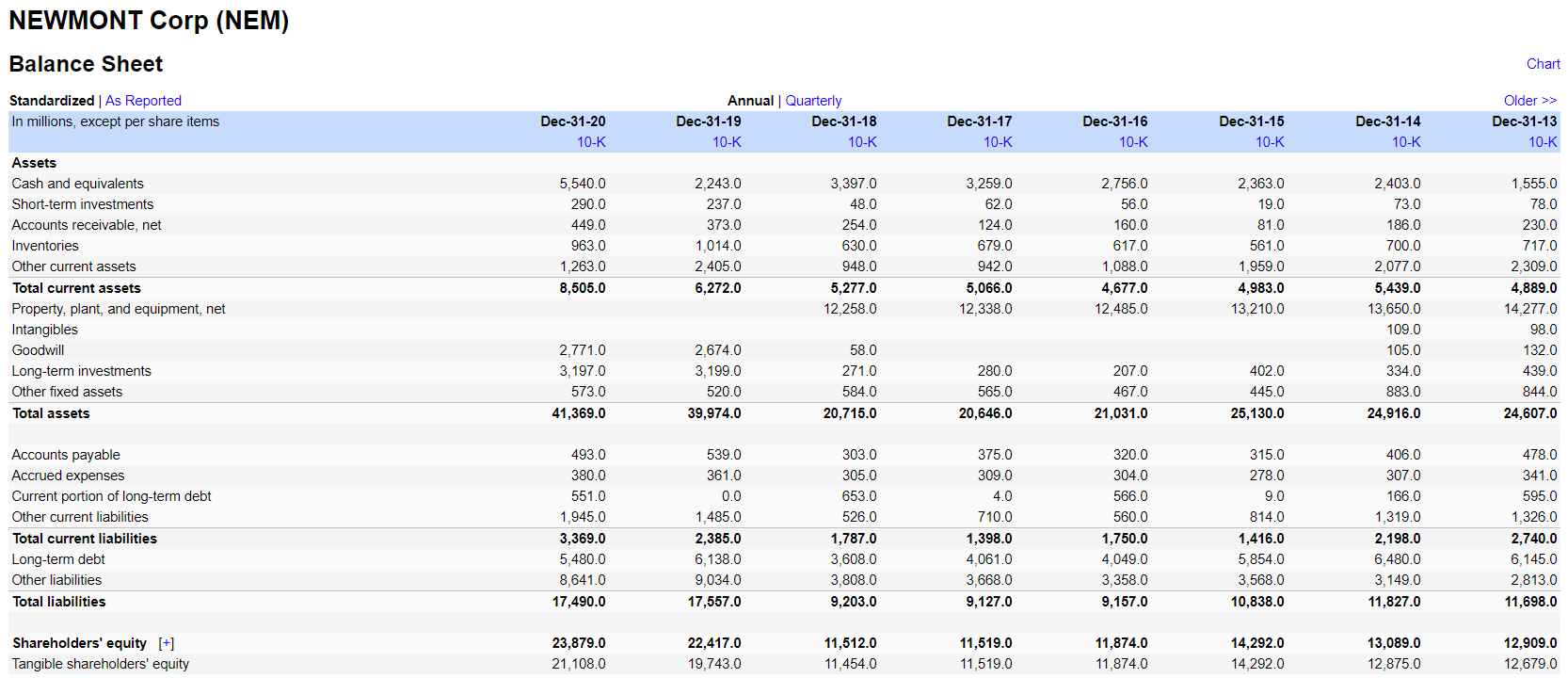The image size is (1568, 678).
Task: Select the Accrued expenses row label
Action: point(68,476)
